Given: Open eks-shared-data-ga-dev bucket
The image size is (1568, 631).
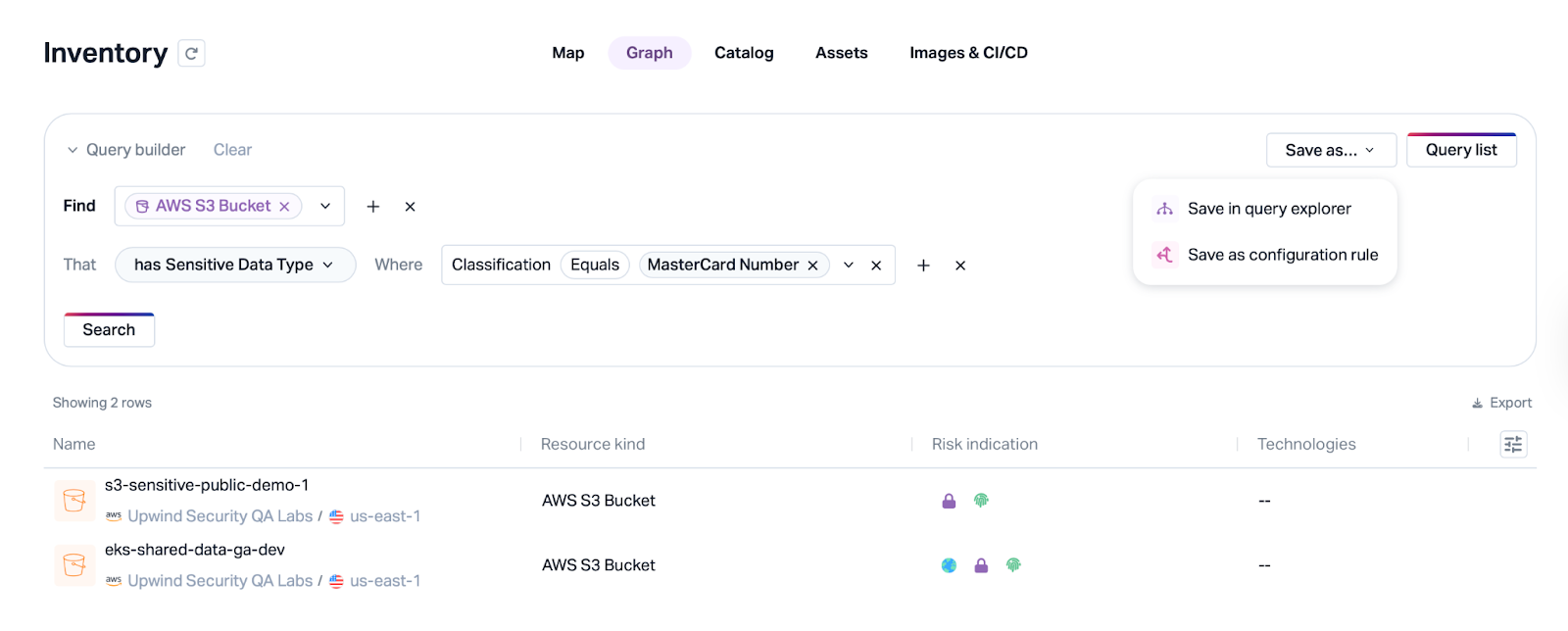Looking at the screenshot, I should 195,550.
